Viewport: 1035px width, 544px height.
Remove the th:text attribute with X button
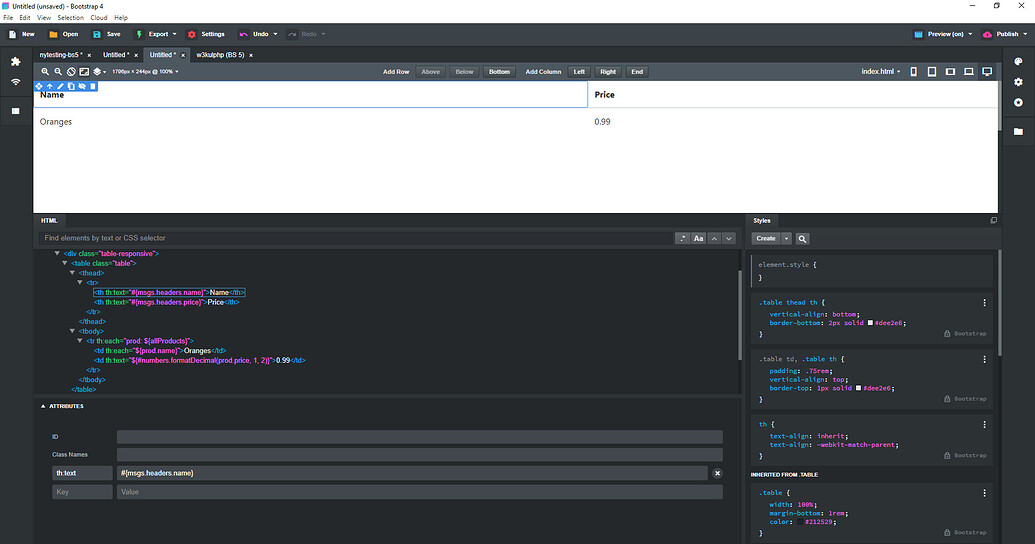click(717, 473)
